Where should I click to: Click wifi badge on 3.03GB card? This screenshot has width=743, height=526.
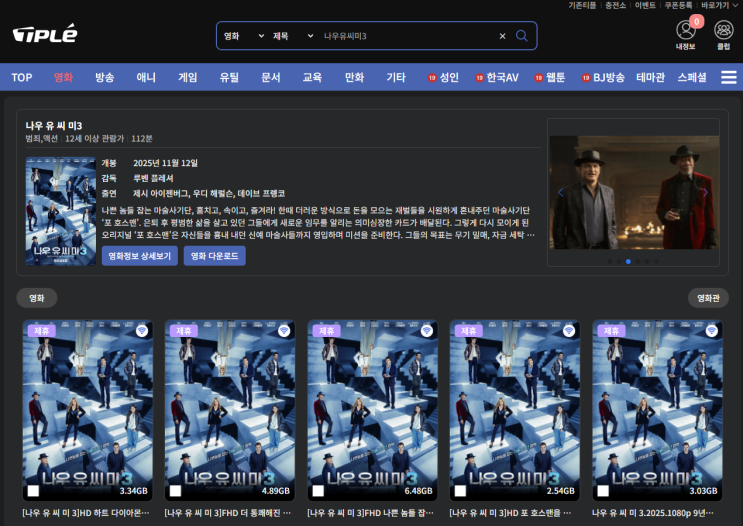point(711,331)
